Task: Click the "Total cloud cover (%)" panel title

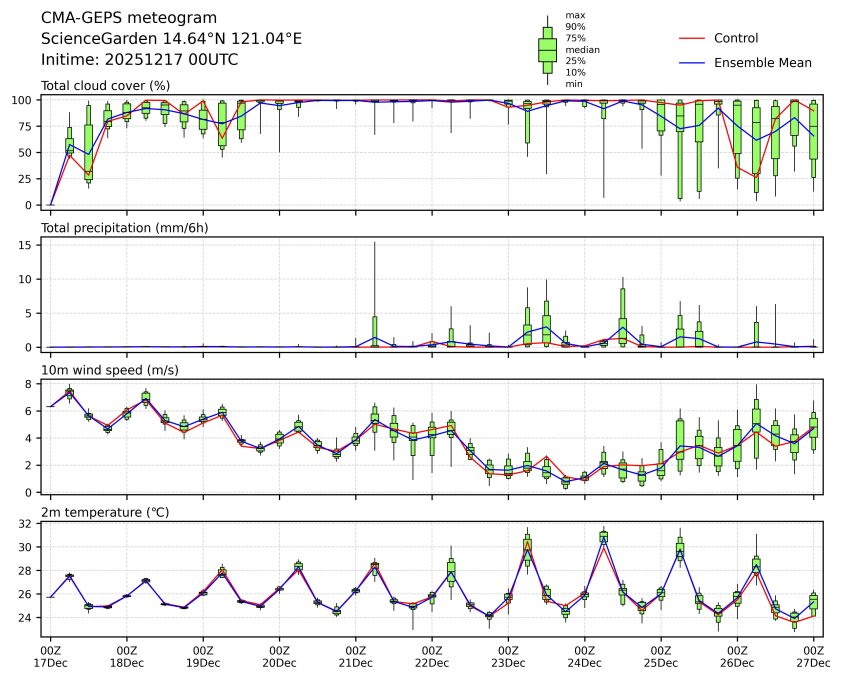Action: click(105, 85)
